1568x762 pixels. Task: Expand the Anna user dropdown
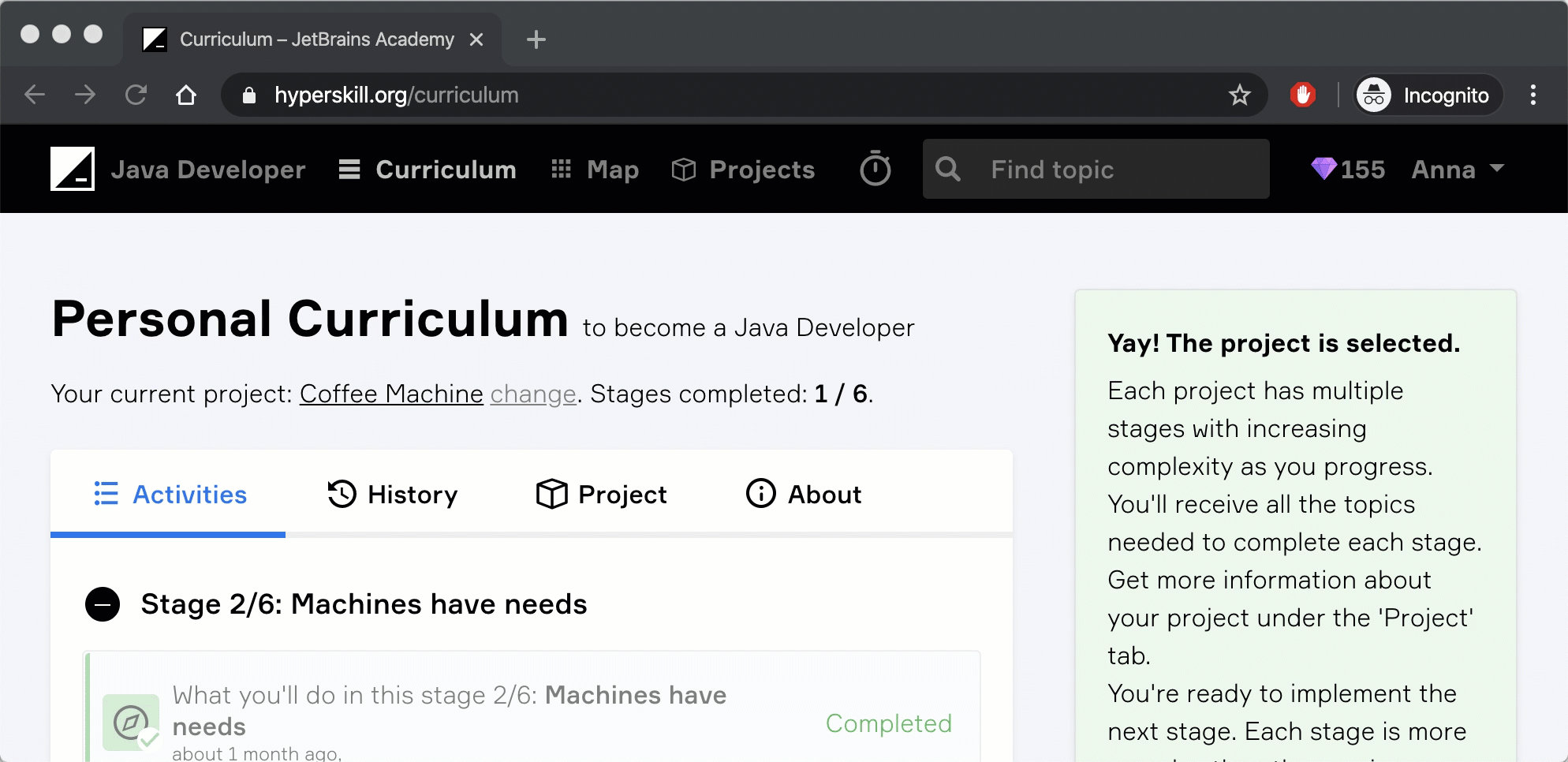(x=1458, y=169)
